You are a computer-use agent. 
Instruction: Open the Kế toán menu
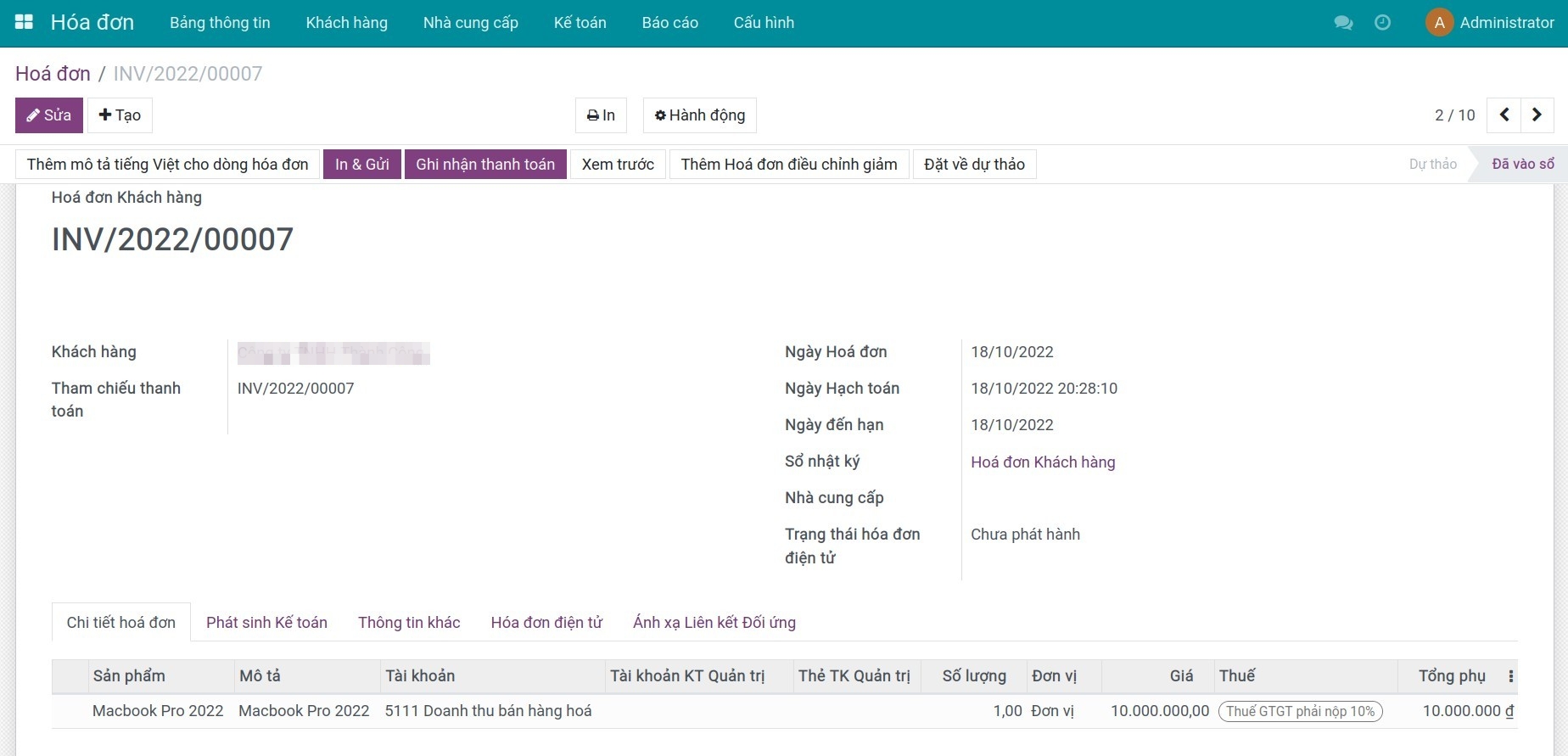tap(580, 23)
